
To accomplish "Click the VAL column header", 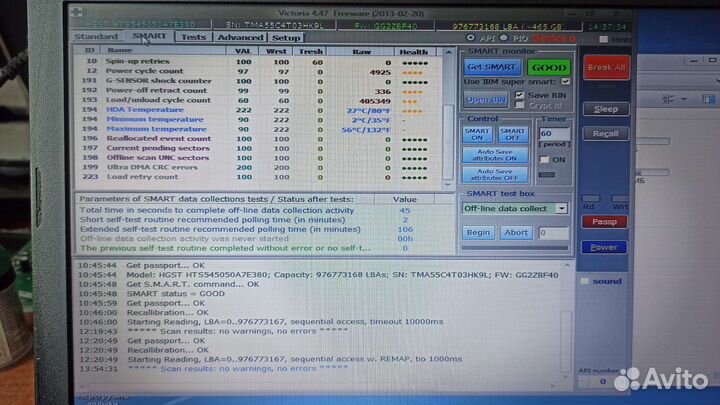I will (x=242, y=51).
